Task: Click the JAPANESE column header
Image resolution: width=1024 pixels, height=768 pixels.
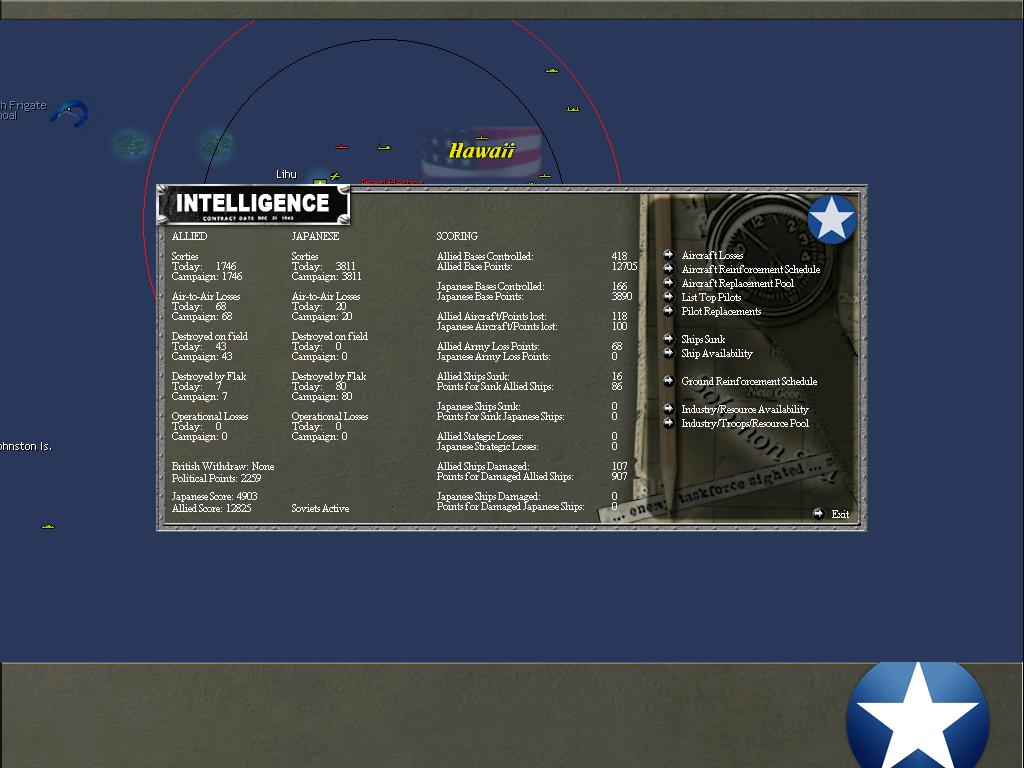Action: 315,236
